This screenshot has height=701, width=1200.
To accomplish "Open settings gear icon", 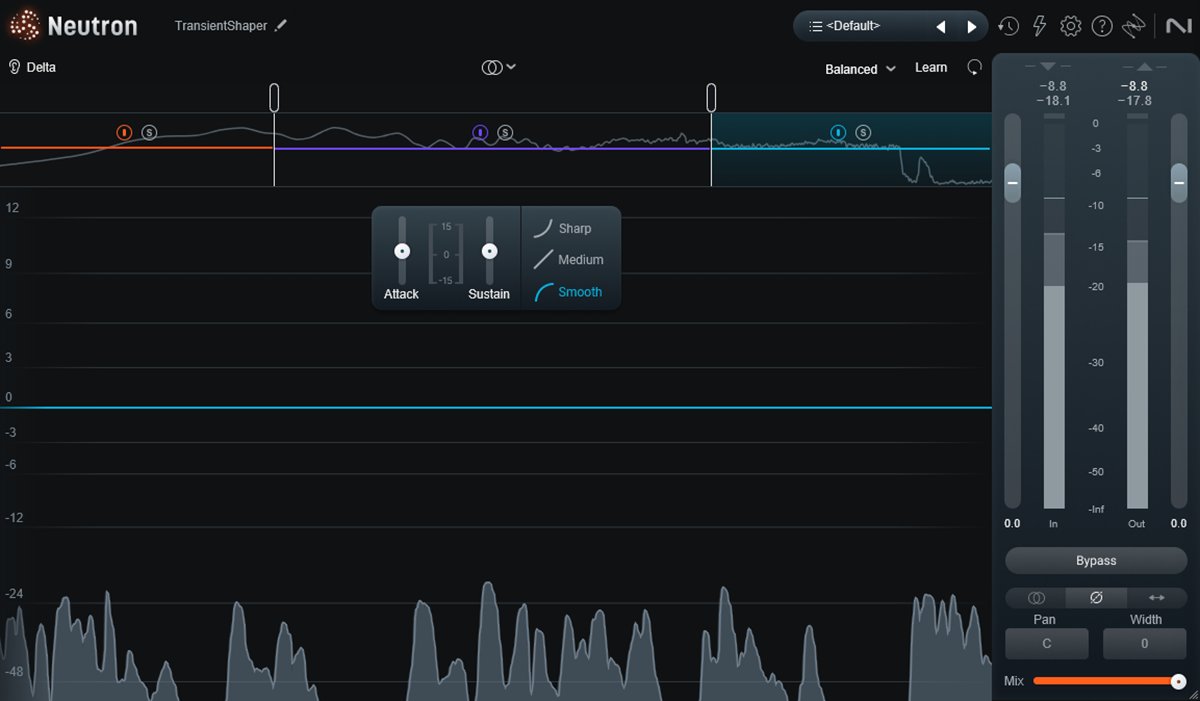I will [x=1071, y=27].
